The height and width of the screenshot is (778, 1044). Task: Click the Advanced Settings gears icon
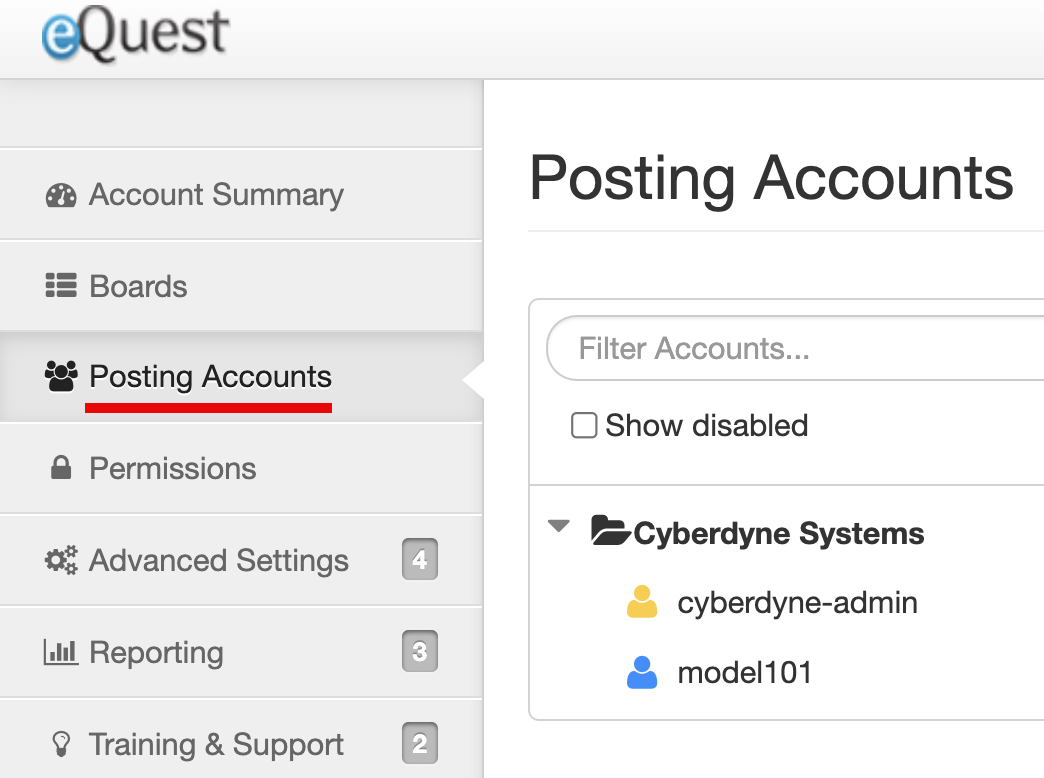click(x=61, y=560)
